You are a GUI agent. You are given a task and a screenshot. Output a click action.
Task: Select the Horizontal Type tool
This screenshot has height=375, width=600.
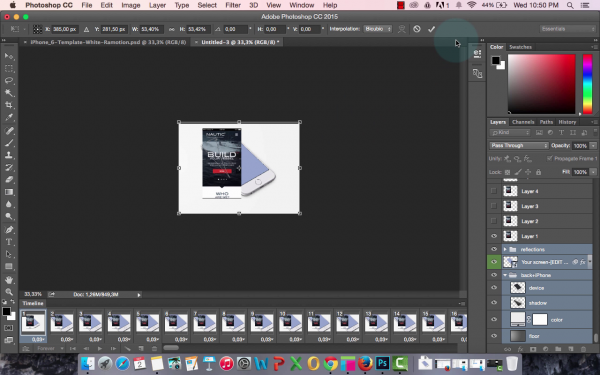pos(9,242)
